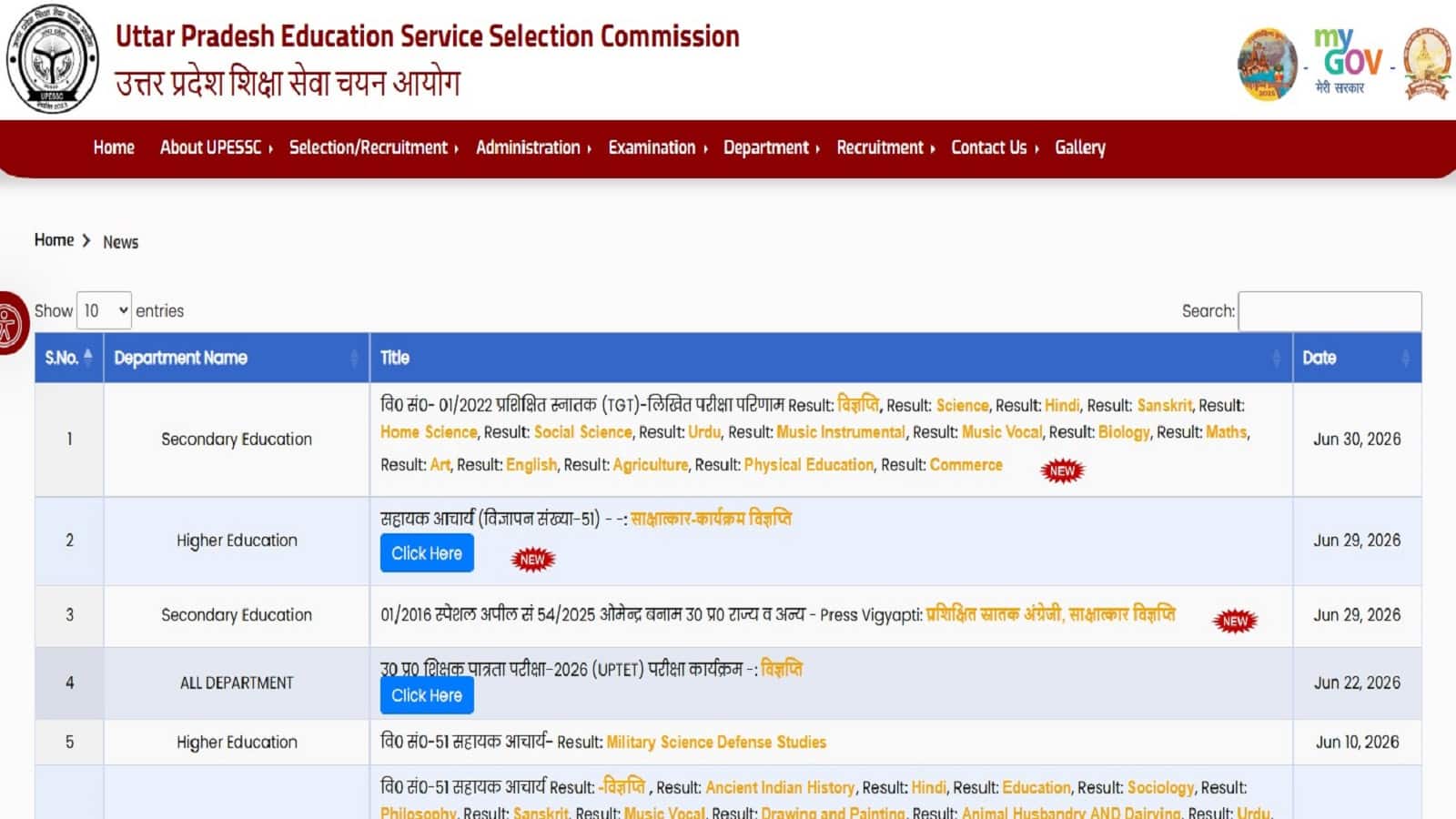Image resolution: width=1456 pixels, height=819 pixels.
Task: Open the Social Science result link
Action: 582,432
